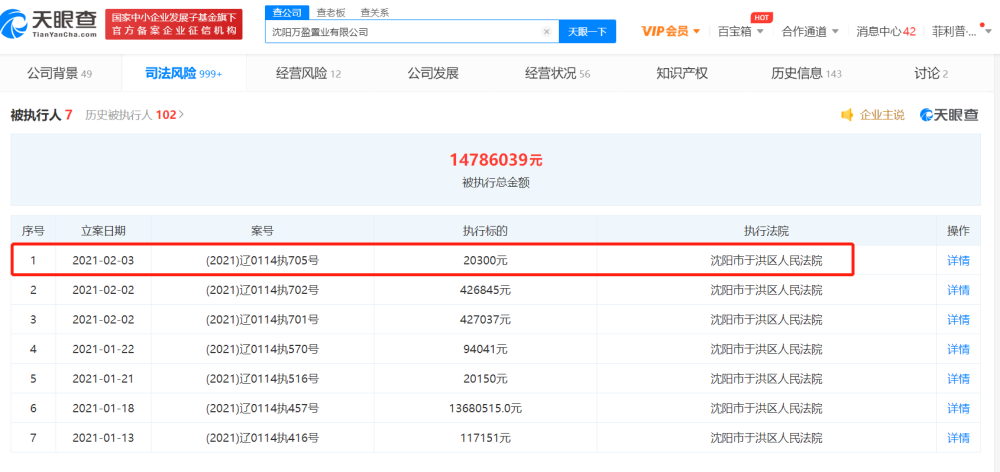This screenshot has height=472, width=1000.
Task: Click case number (2021)辽0114执705号
Action: (262, 261)
